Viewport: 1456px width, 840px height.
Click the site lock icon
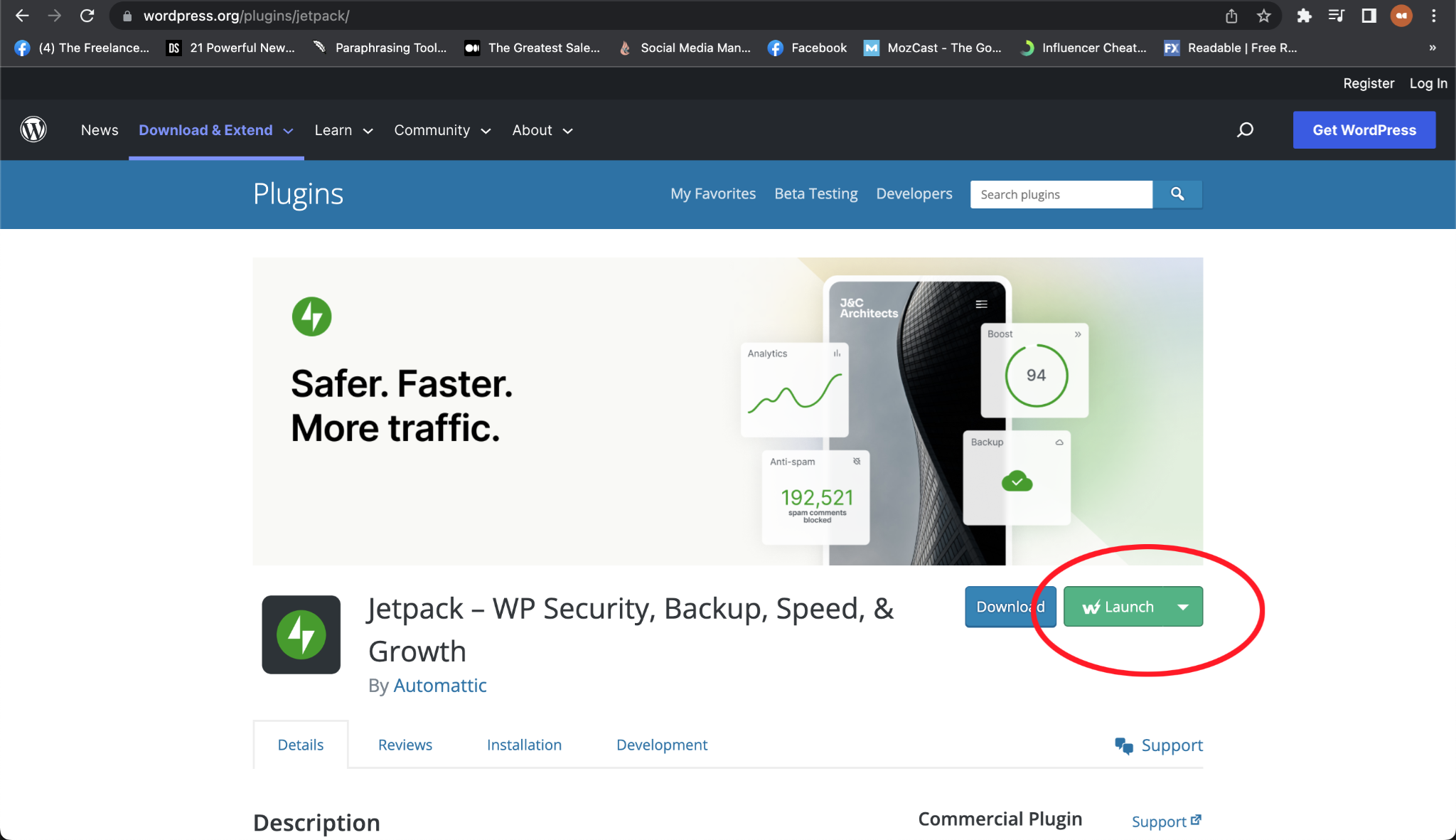click(127, 16)
